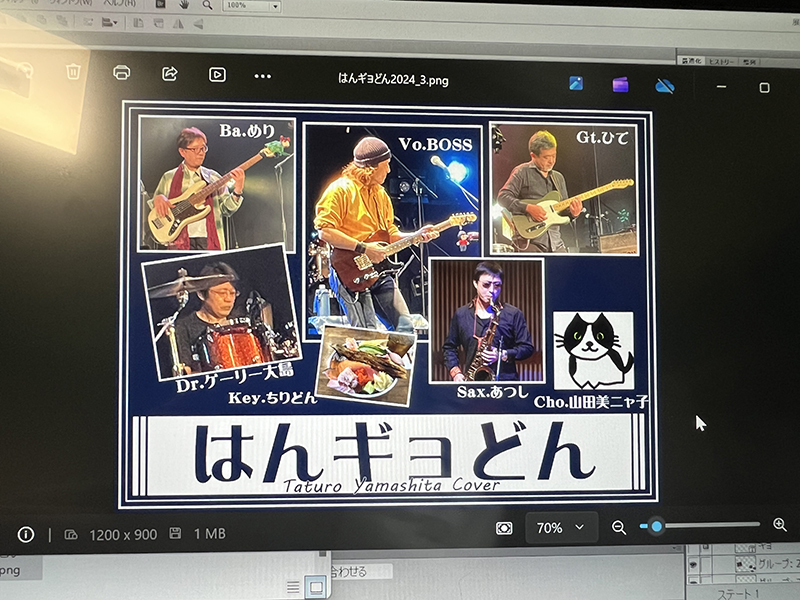Viewport: 800px width, 600px height.
Task: Switch to the ヒストリー tab in right panel
Action: tap(721, 61)
